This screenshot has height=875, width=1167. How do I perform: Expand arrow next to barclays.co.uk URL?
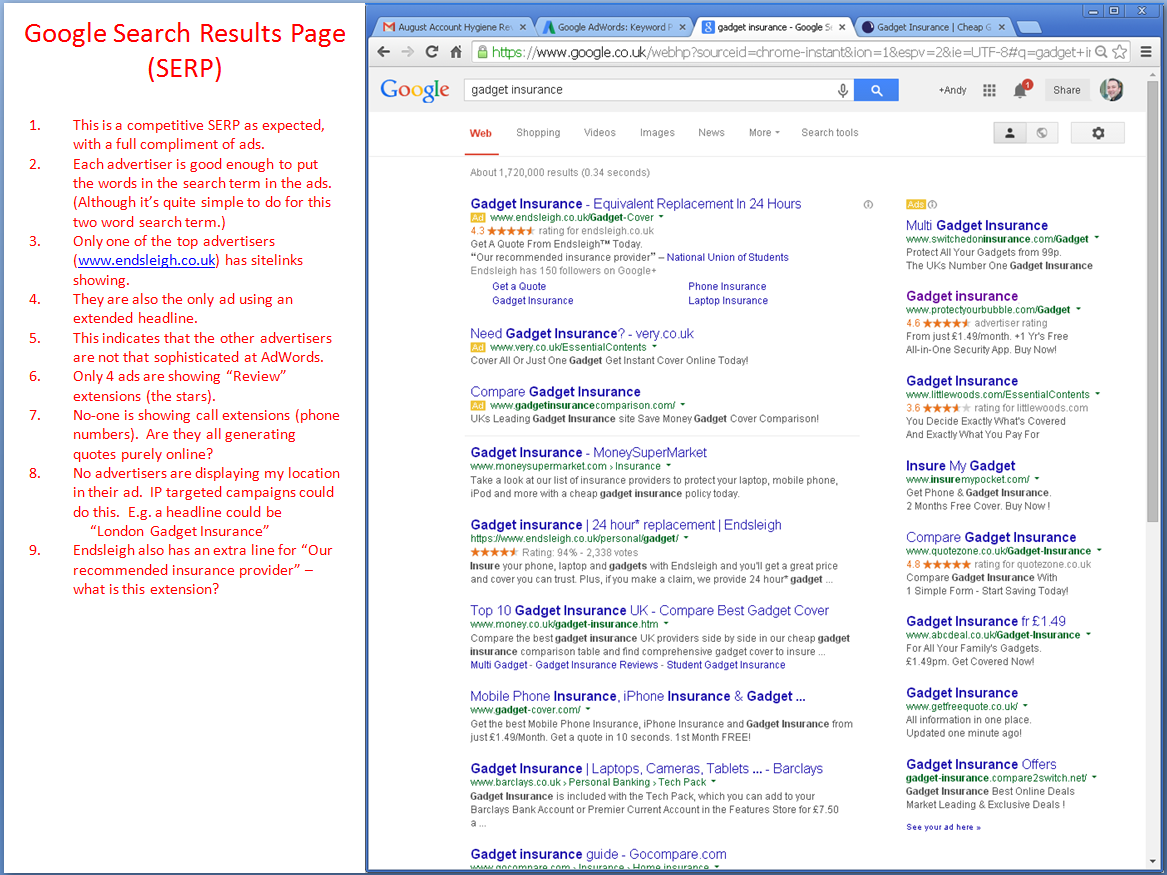coord(714,782)
